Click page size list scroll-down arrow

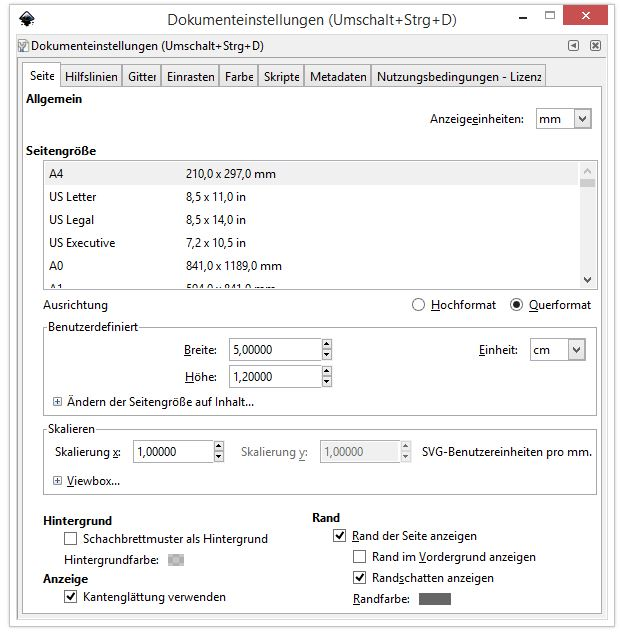point(588,280)
